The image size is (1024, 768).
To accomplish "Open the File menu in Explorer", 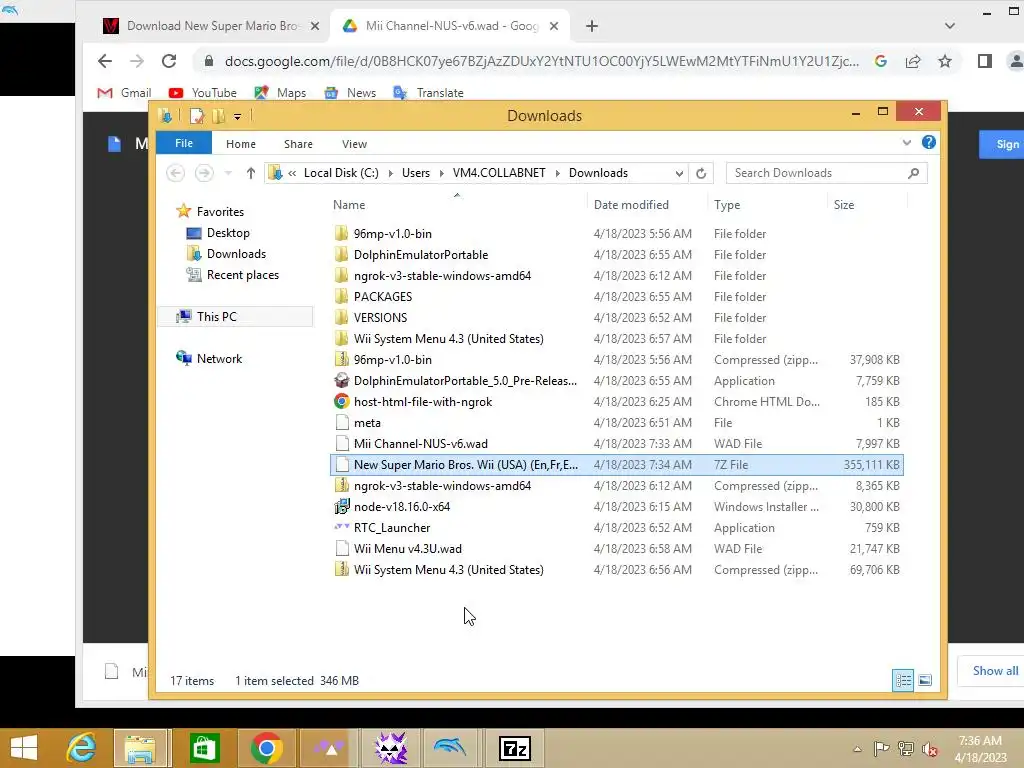I will click(x=184, y=143).
